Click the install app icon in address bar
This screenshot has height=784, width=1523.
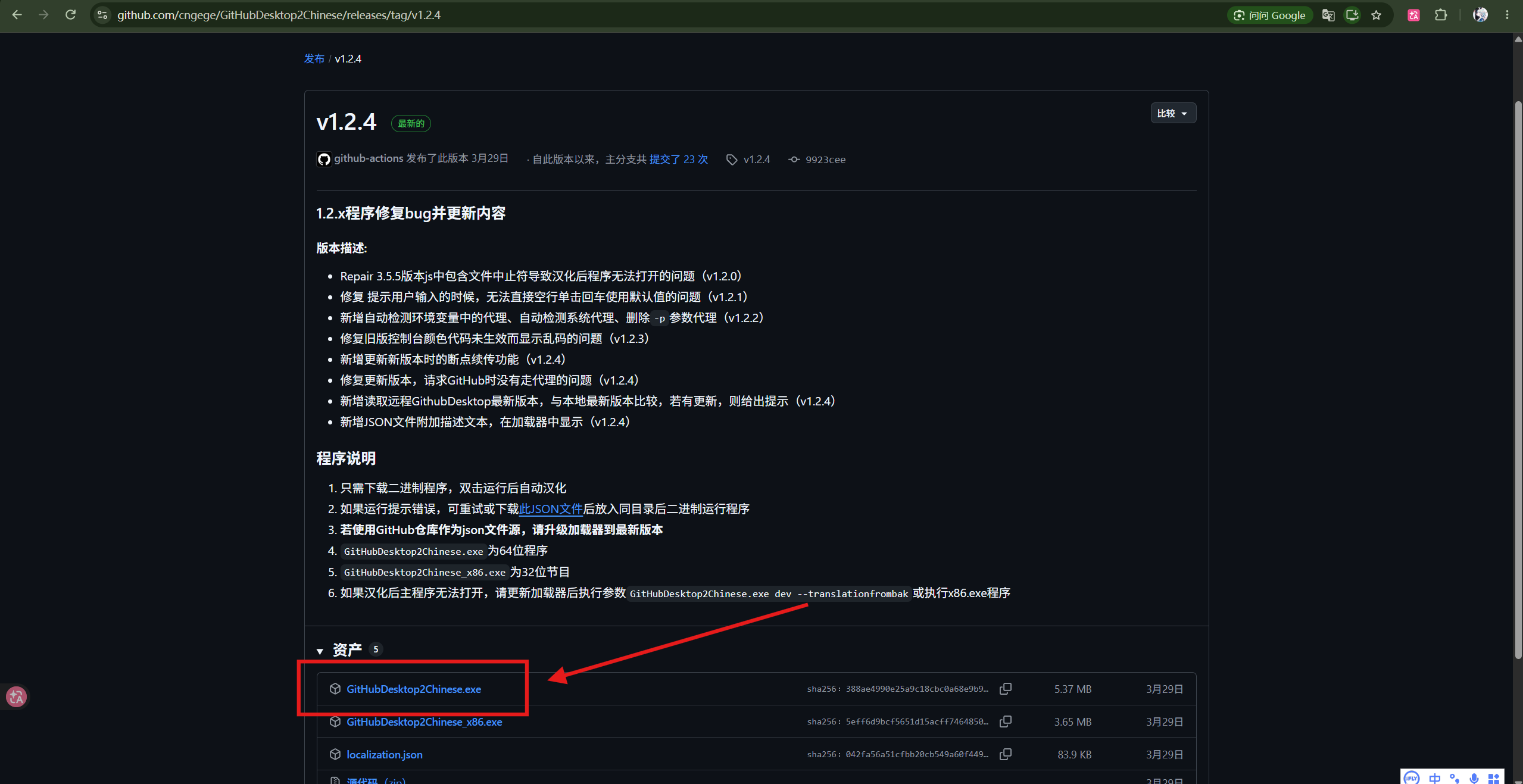(1352, 15)
